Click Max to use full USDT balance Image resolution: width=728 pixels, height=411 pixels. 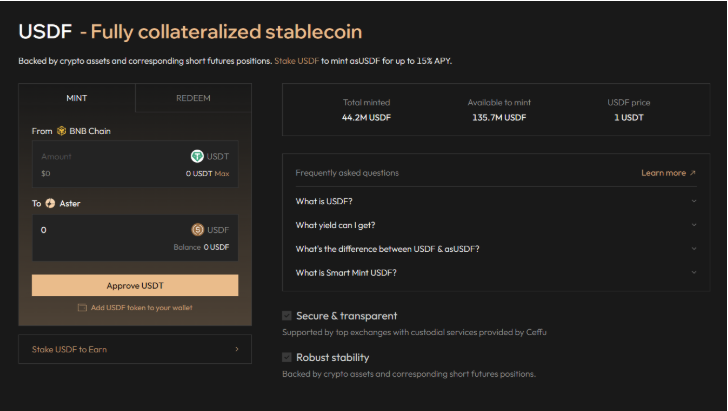pyautogui.click(x=222, y=174)
